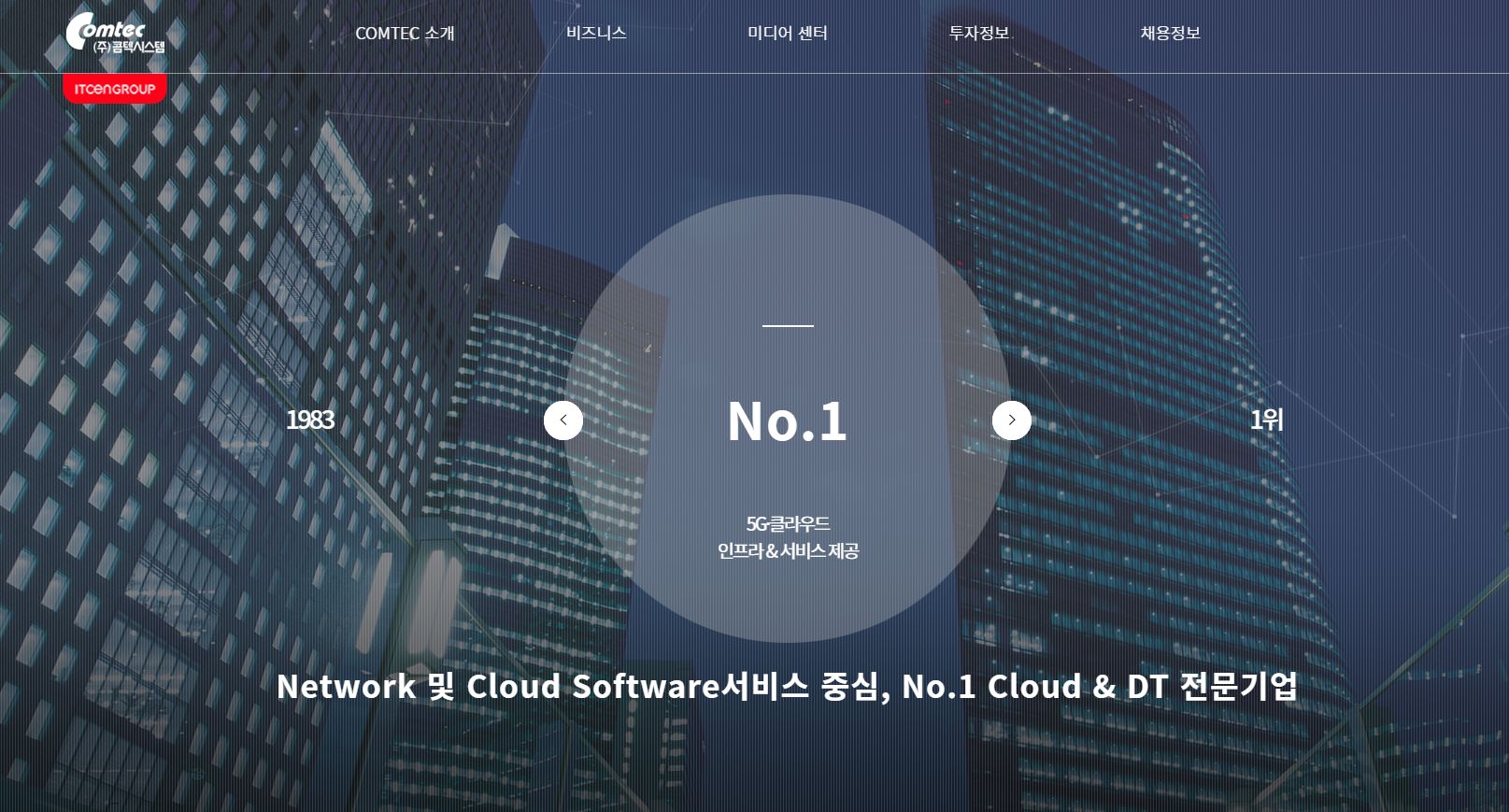Select the 1983 slide text
The width and height of the screenshot is (1509, 812).
[x=310, y=420]
